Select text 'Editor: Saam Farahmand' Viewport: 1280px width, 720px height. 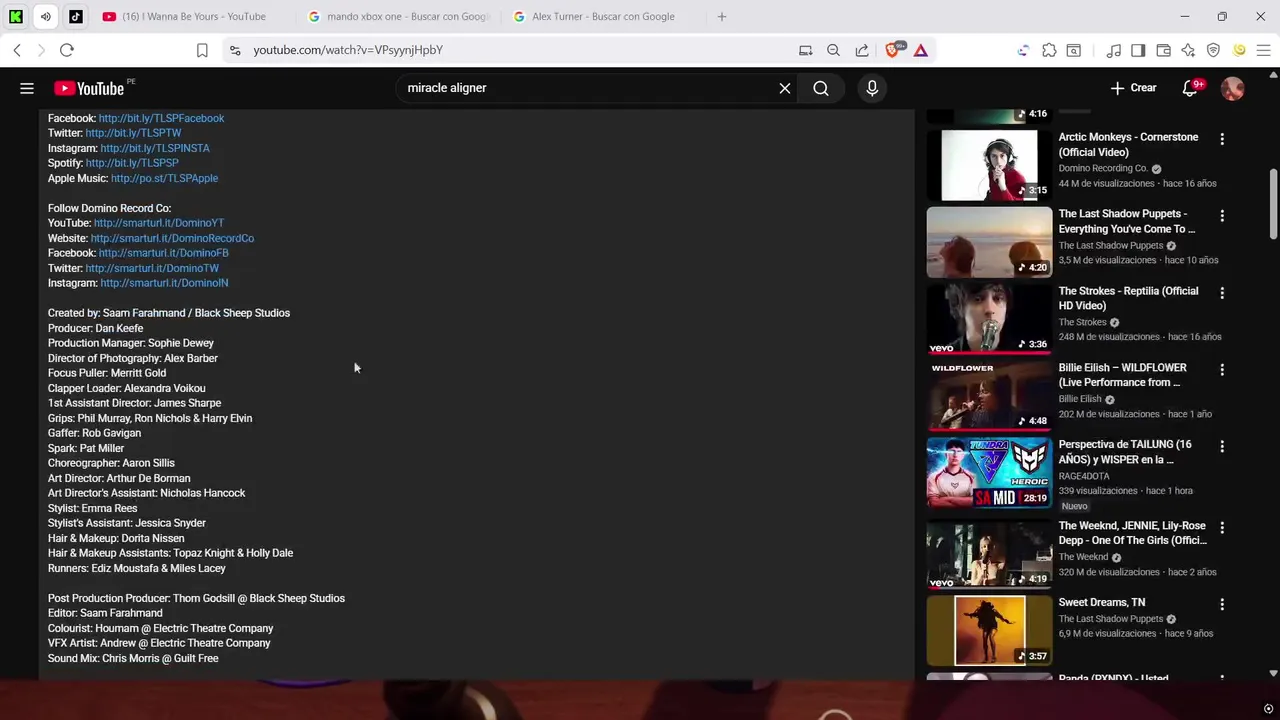[x=105, y=613]
